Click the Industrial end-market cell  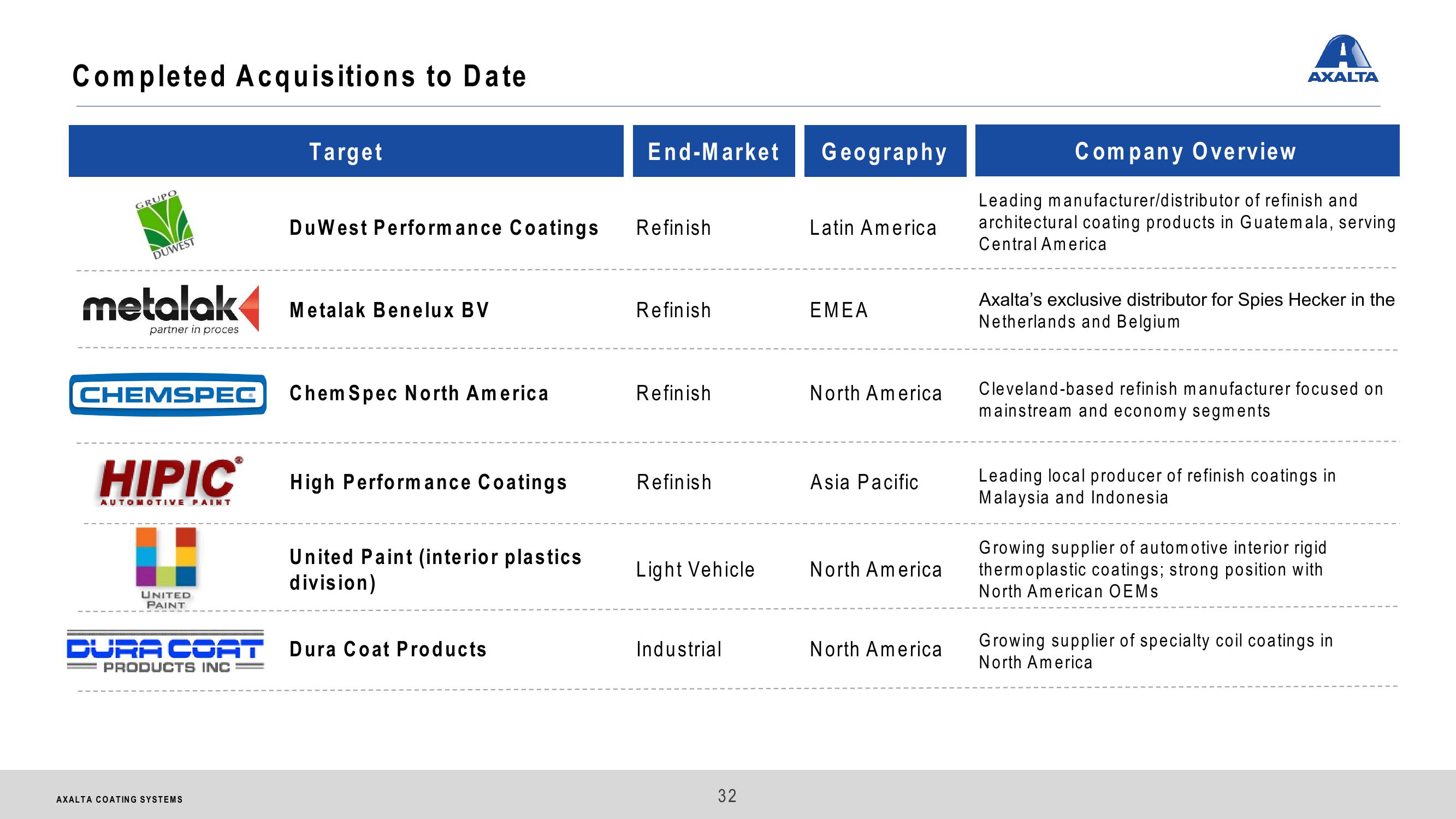tap(679, 649)
